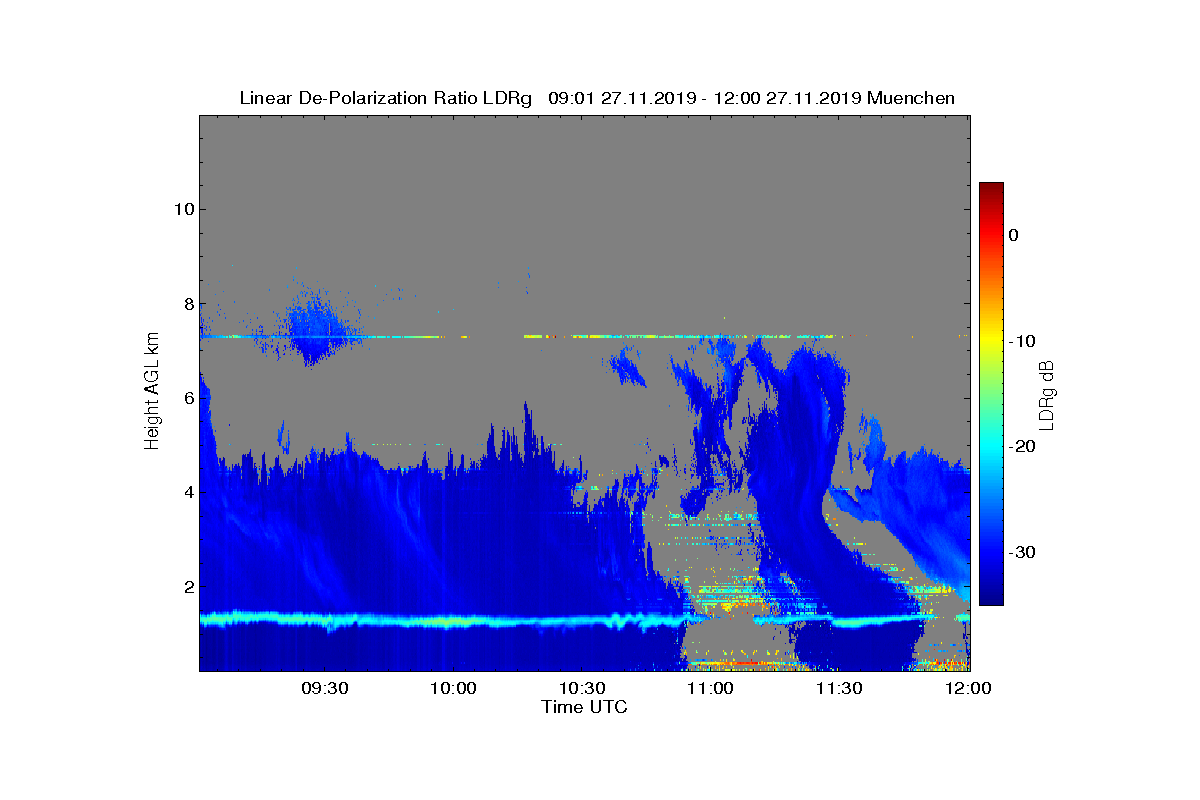Viewport: 1200px width, 800px height.
Task: Click the dark blue bottom of colorbar
Action: (x=991, y=597)
